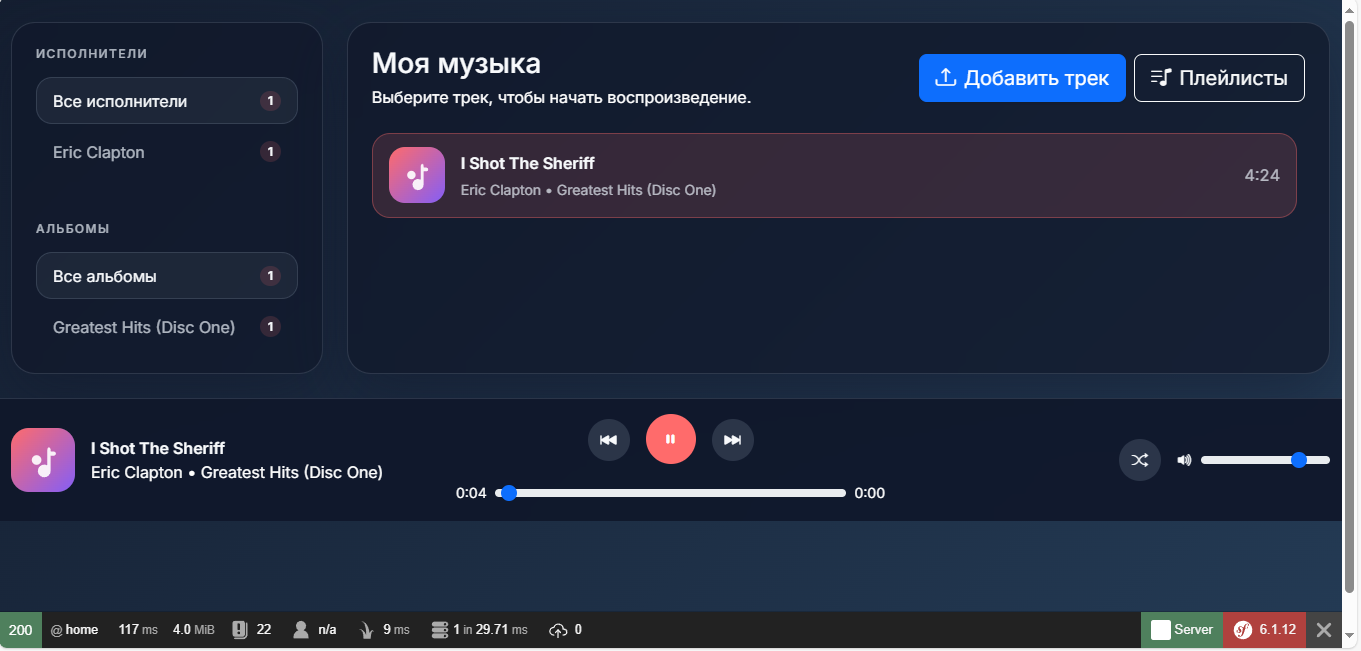Open the logs icon showing 22
The width and height of the screenshot is (1361, 651).
coord(252,630)
